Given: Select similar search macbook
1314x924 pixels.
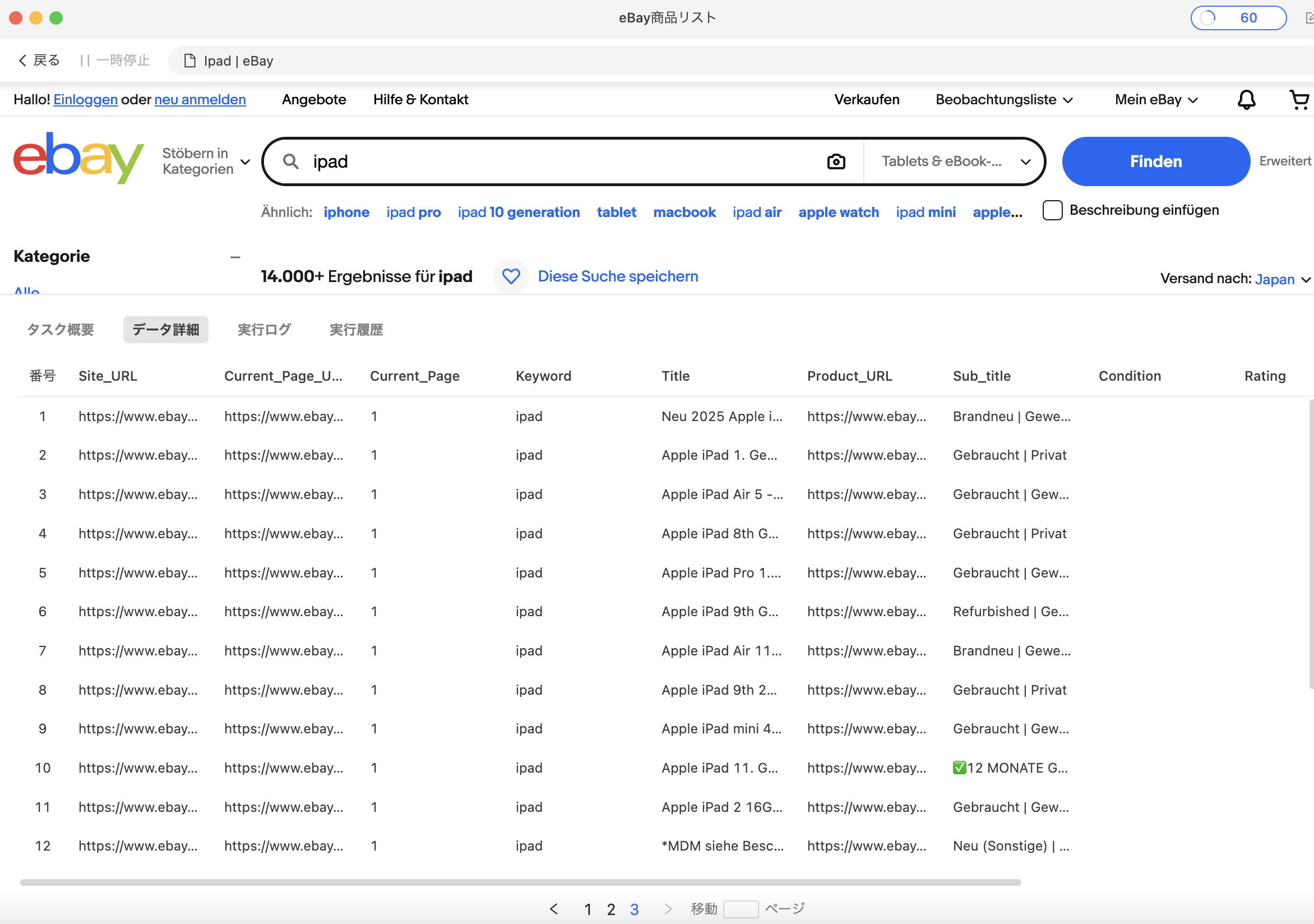Looking at the screenshot, I should click(x=684, y=212).
